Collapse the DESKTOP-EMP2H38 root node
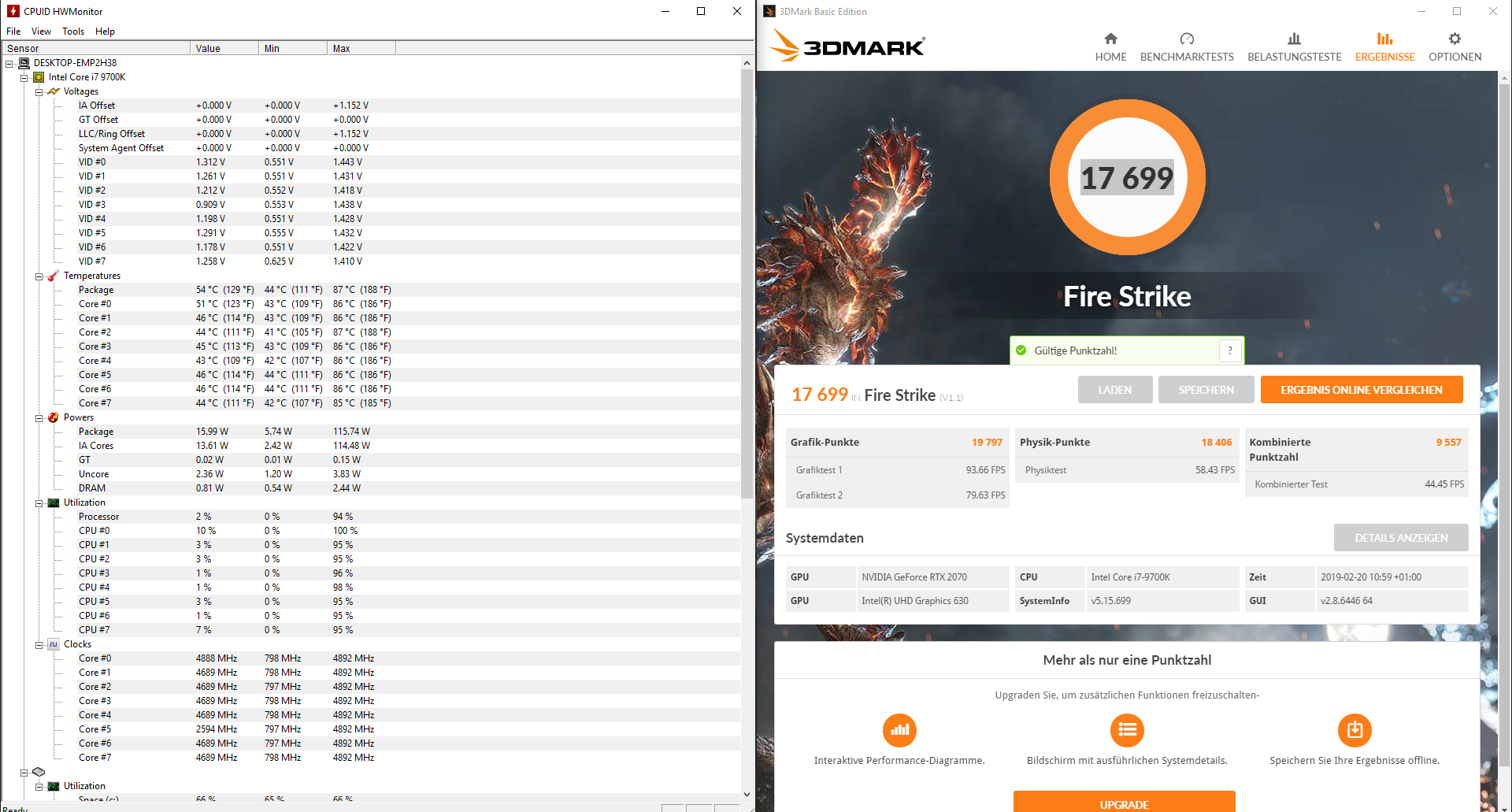 (x=9, y=64)
